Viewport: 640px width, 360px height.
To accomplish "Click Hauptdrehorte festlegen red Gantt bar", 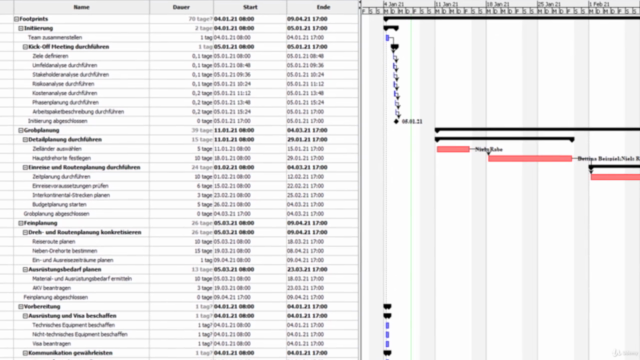I will (x=530, y=158).
